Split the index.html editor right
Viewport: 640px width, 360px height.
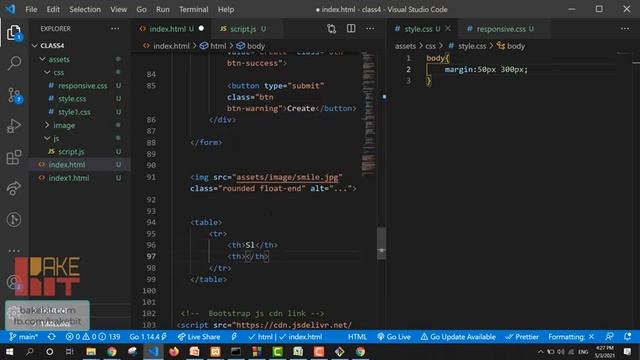click(351, 29)
